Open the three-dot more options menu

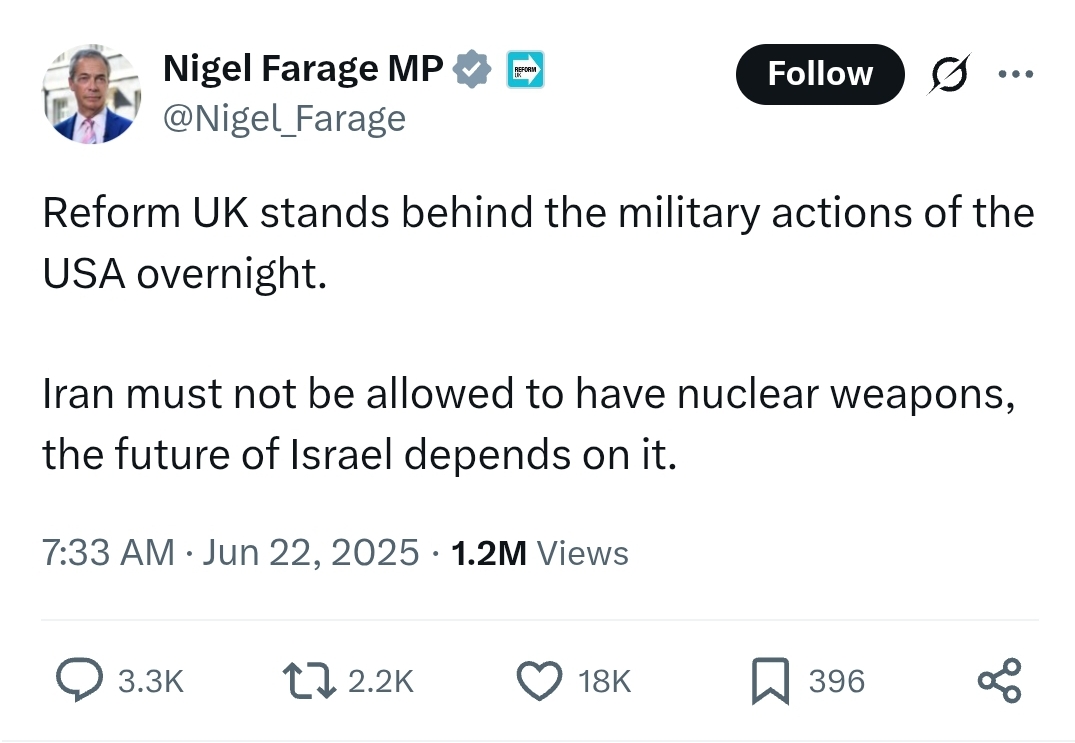pos(1015,73)
